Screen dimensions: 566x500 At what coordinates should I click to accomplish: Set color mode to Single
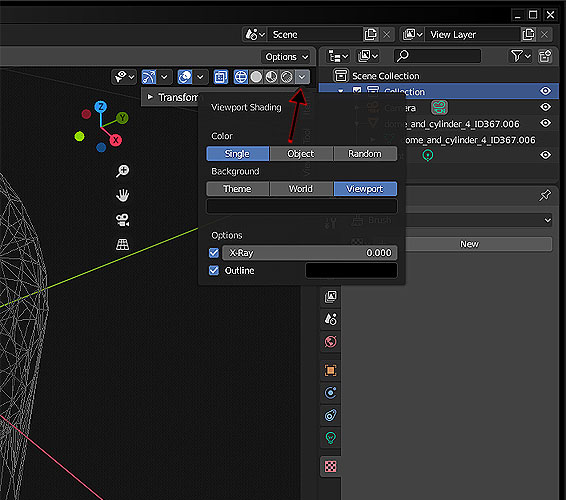(238, 154)
